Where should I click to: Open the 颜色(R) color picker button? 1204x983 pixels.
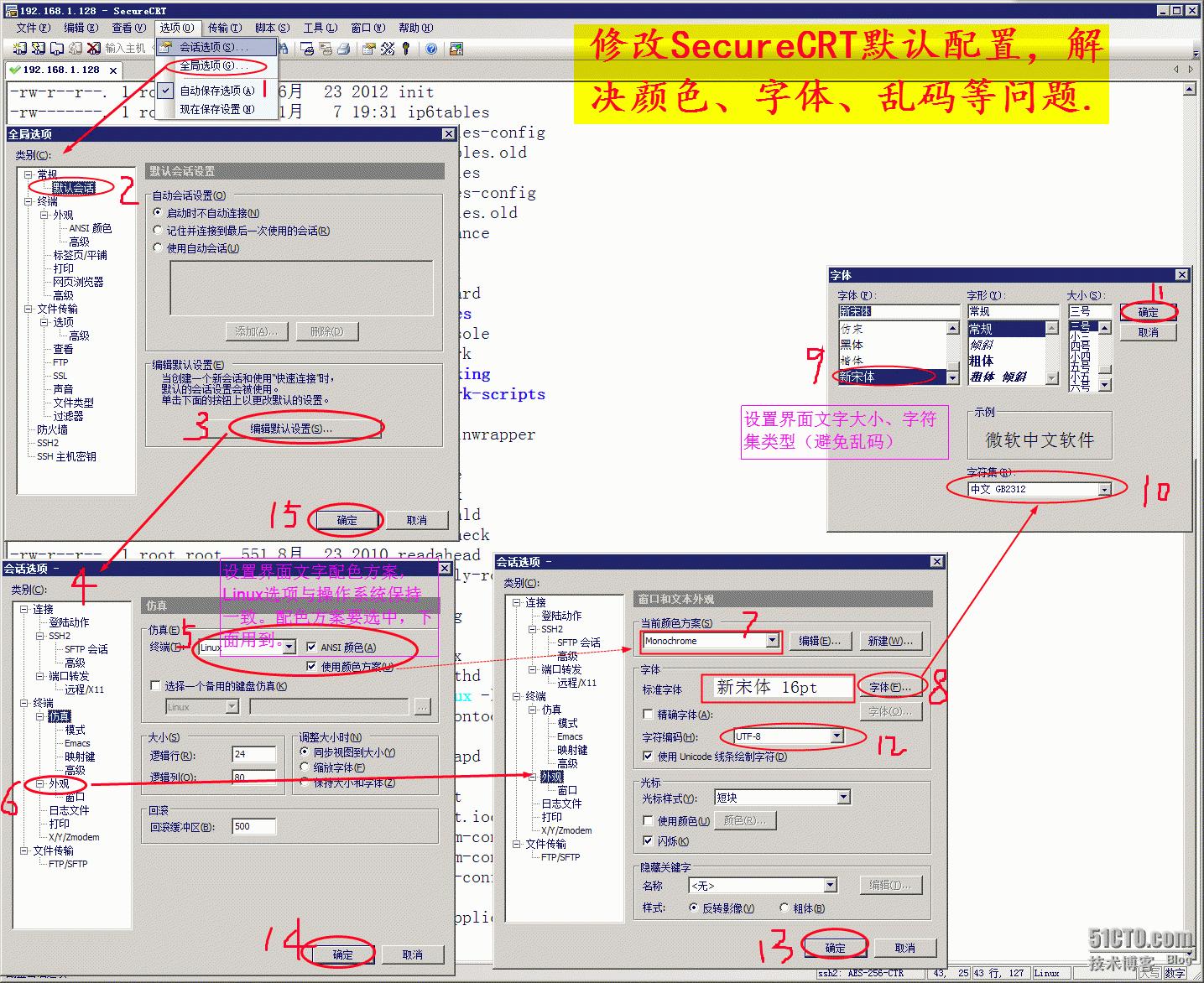click(x=745, y=819)
